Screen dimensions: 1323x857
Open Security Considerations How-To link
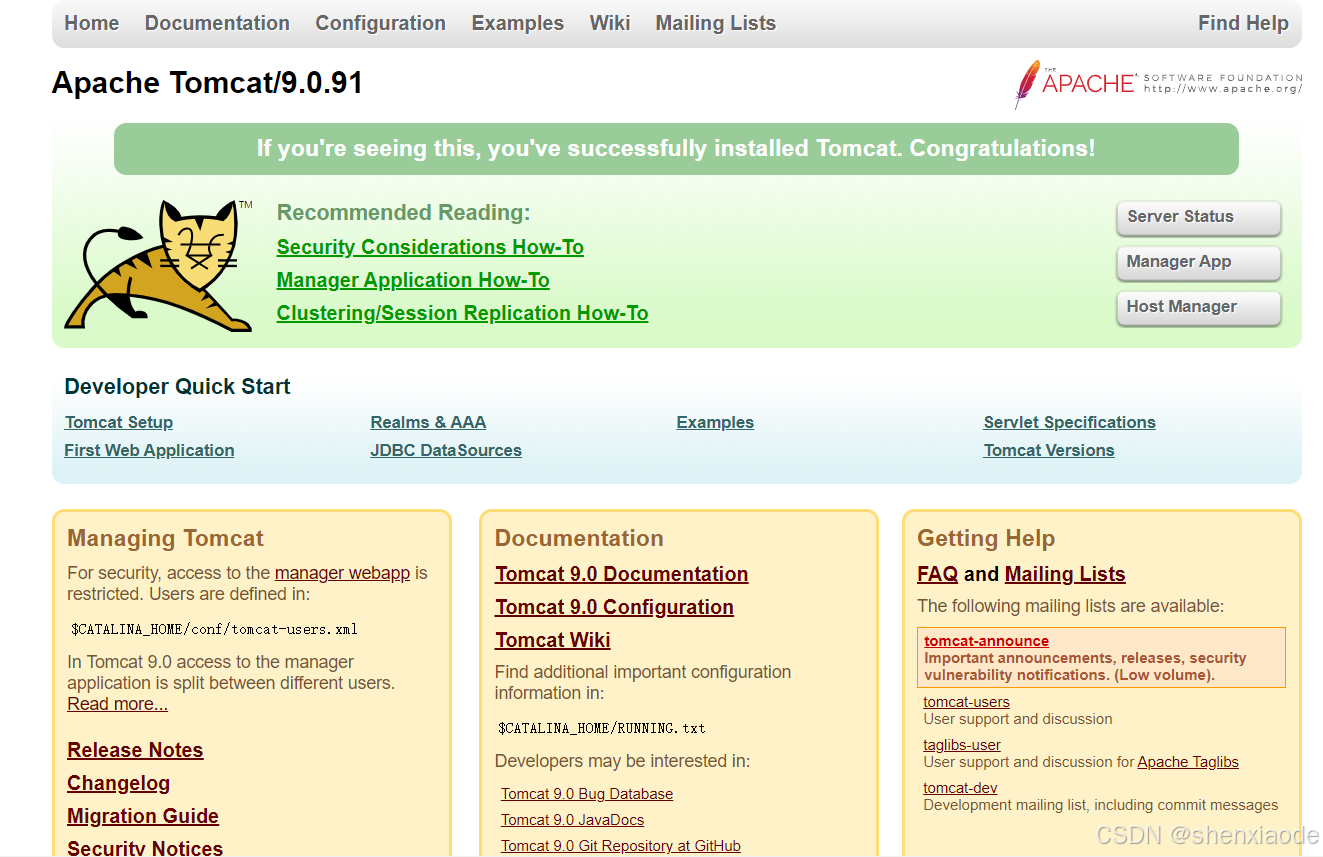(x=430, y=247)
